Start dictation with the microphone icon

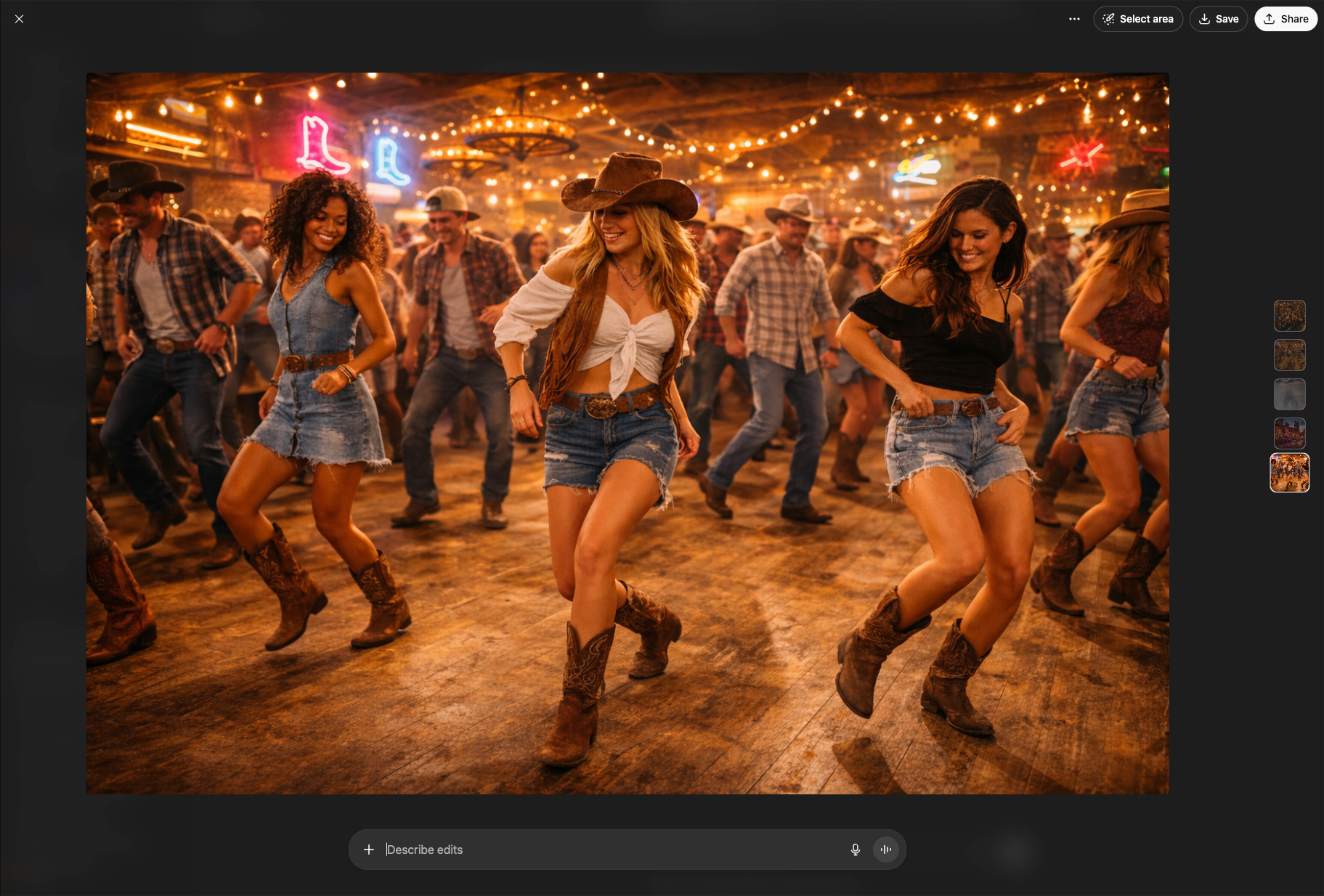click(x=855, y=849)
